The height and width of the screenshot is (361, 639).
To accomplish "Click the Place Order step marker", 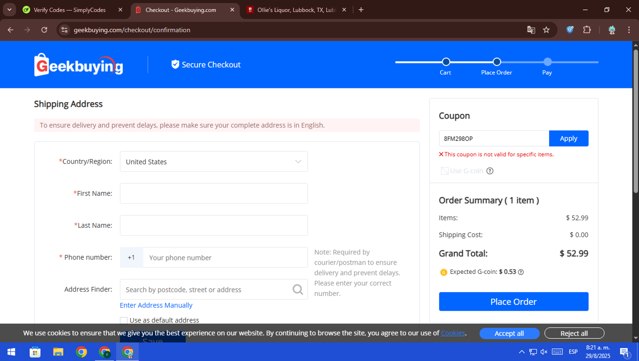I will tap(496, 62).
